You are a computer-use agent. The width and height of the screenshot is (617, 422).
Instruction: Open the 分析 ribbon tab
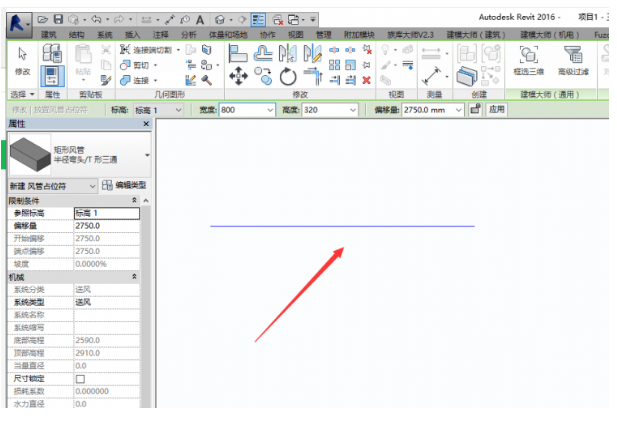pyautogui.click(x=188, y=35)
